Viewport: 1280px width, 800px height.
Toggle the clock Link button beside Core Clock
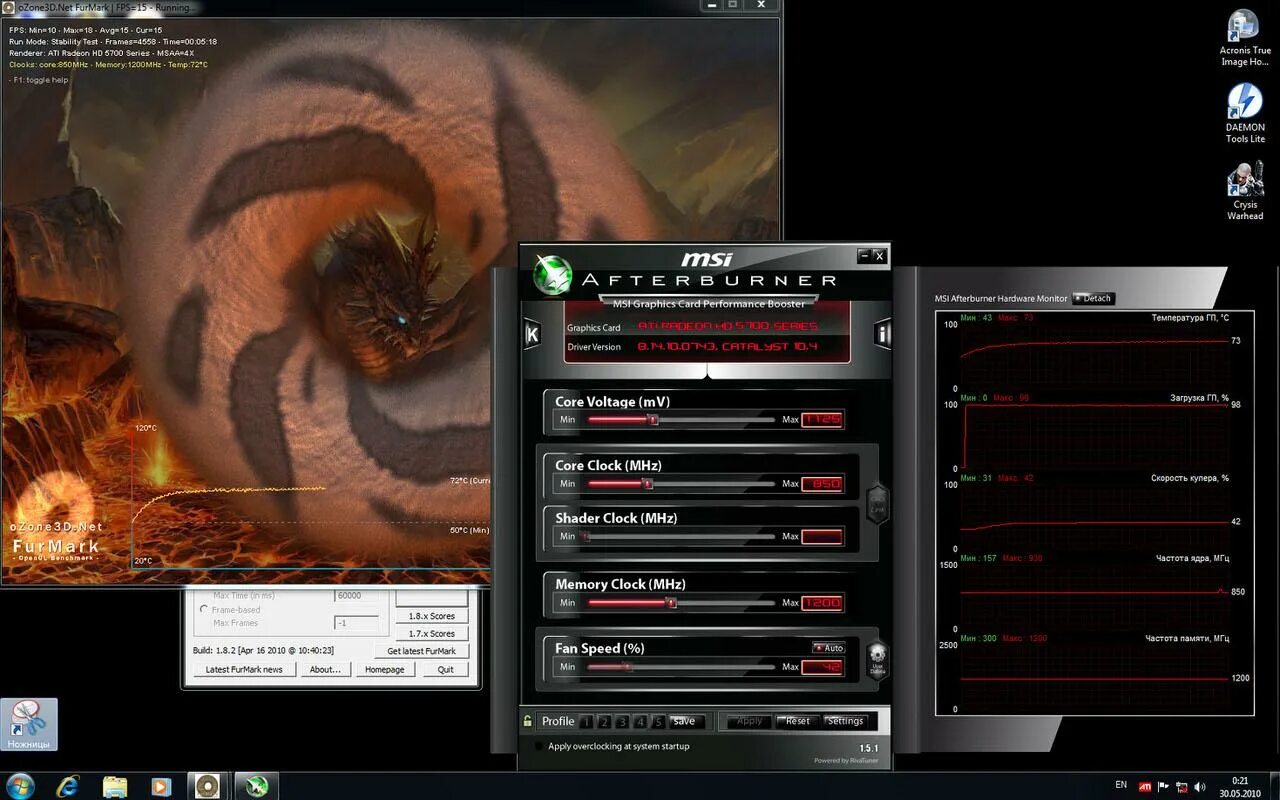coord(877,502)
